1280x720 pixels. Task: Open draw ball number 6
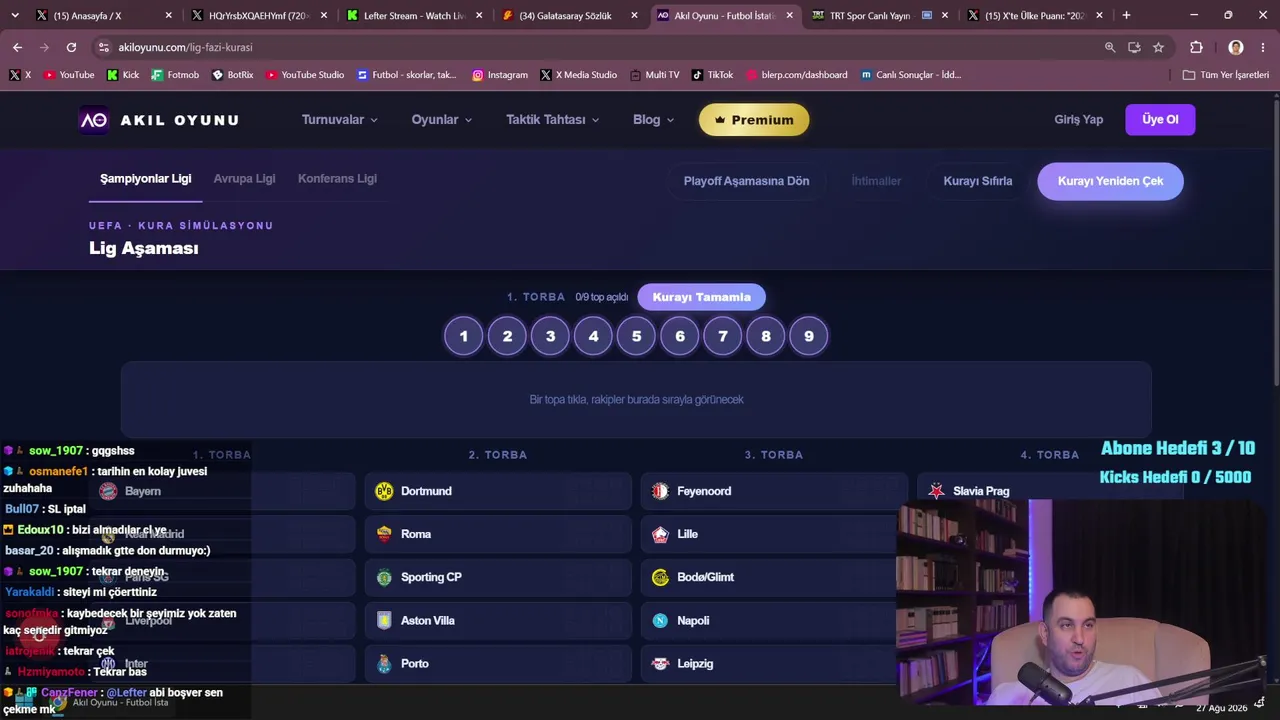(x=680, y=336)
